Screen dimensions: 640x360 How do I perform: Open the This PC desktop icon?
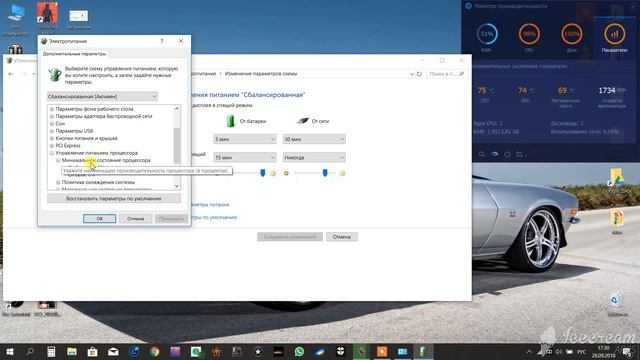16,20
